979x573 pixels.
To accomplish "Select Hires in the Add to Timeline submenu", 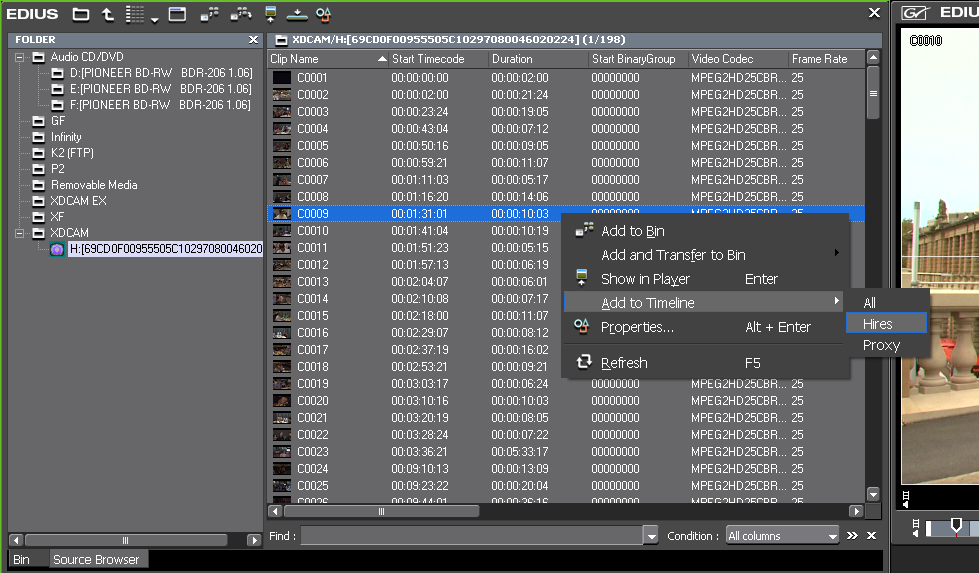I will (878, 323).
